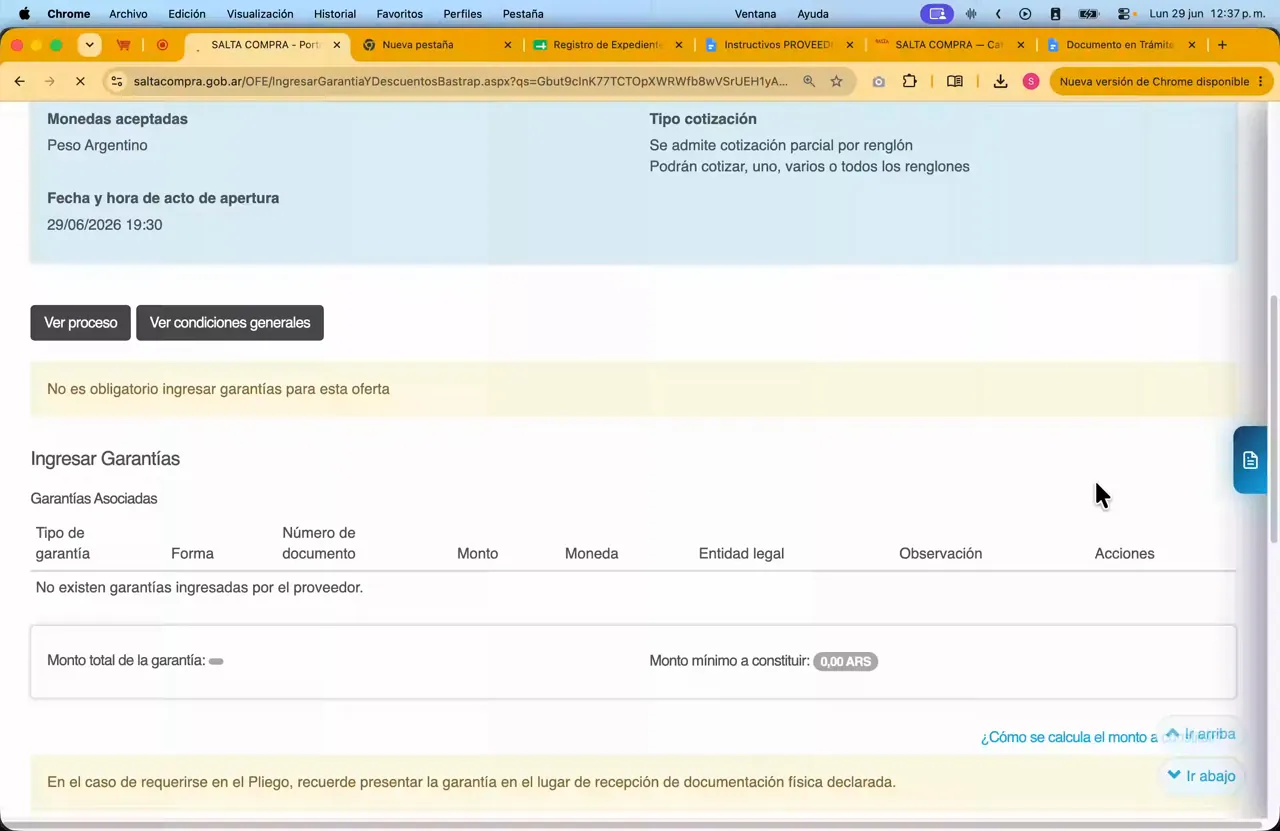Close the Instructivos PROVEEDORES tab
This screenshot has height=831, width=1280.
850,45
